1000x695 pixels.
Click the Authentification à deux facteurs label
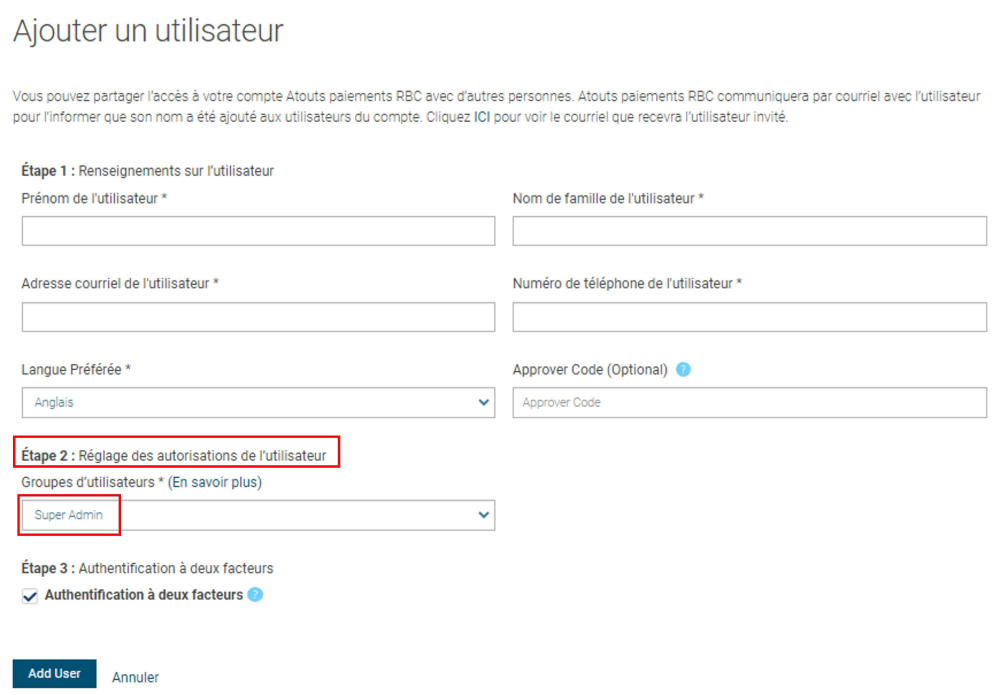[x=143, y=595]
